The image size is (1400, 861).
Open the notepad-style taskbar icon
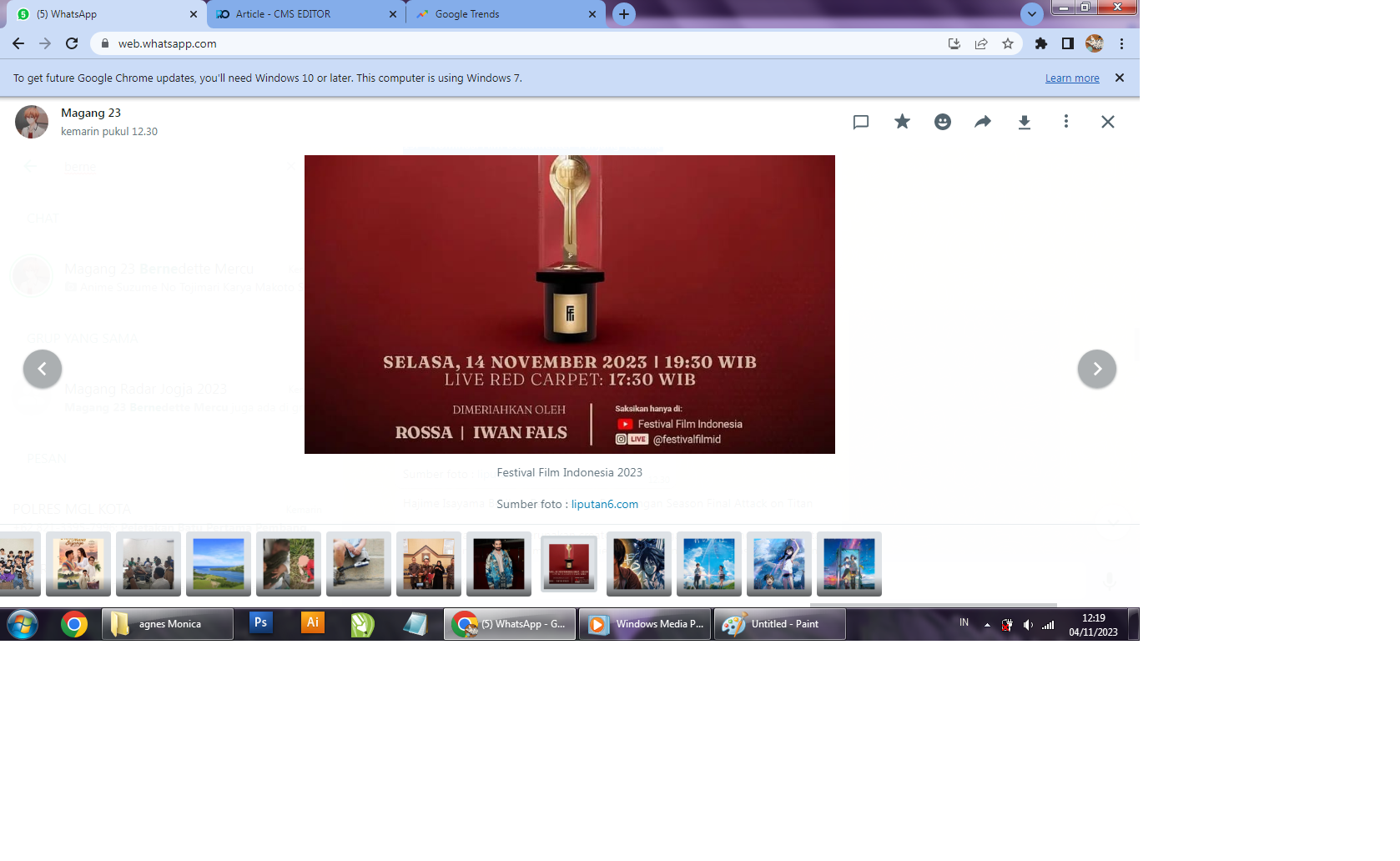click(x=415, y=624)
